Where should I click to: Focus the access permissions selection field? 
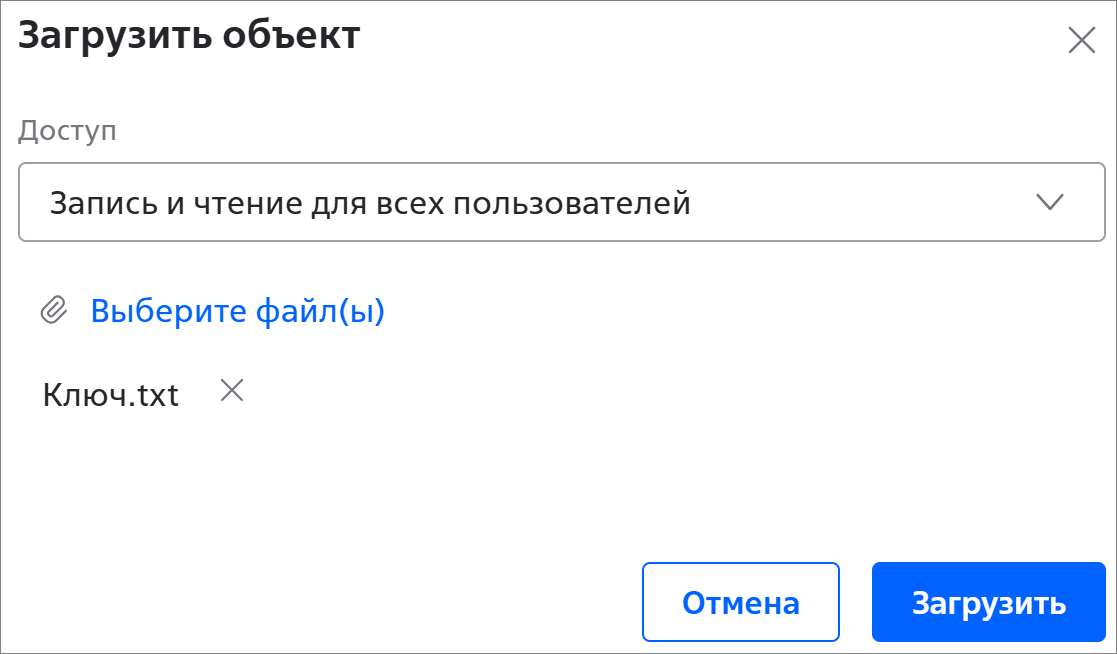pyautogui.click(x=561, y=203)
